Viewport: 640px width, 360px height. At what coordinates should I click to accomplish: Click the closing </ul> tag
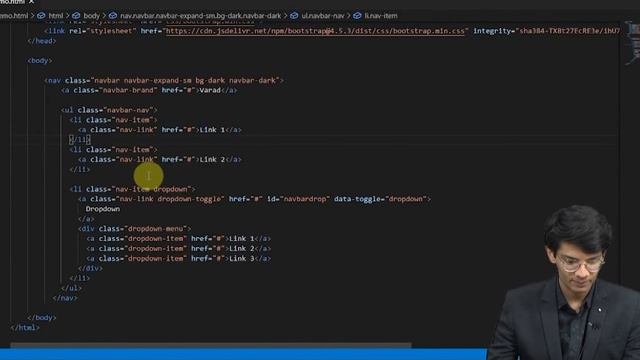(71, 288)
